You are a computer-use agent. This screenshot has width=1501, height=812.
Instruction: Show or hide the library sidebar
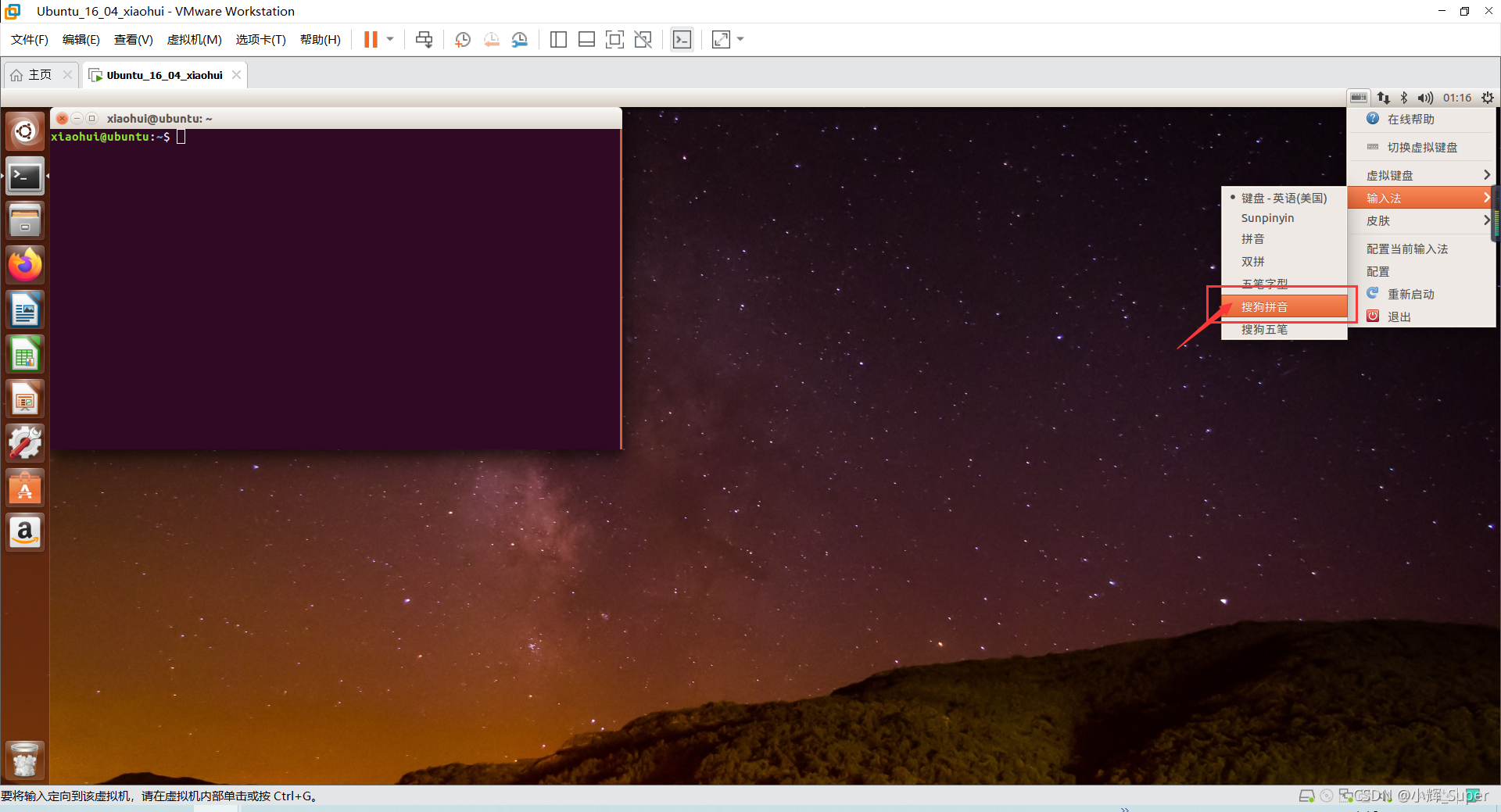(558, 40)
